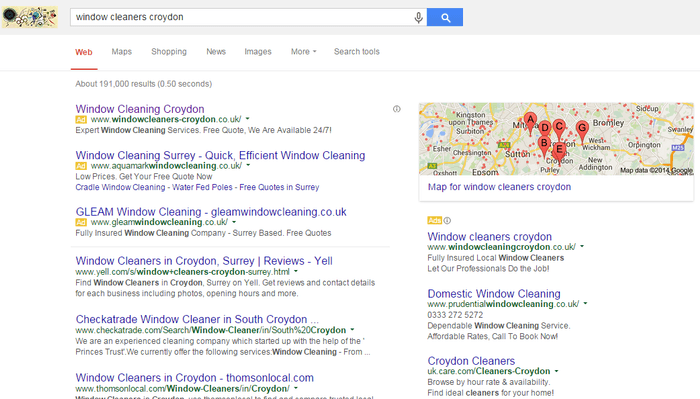Open Checkatrade Window Cleaner in South Croydon result
This screenshot has width=700, height=399.
[x=197, y=319]
